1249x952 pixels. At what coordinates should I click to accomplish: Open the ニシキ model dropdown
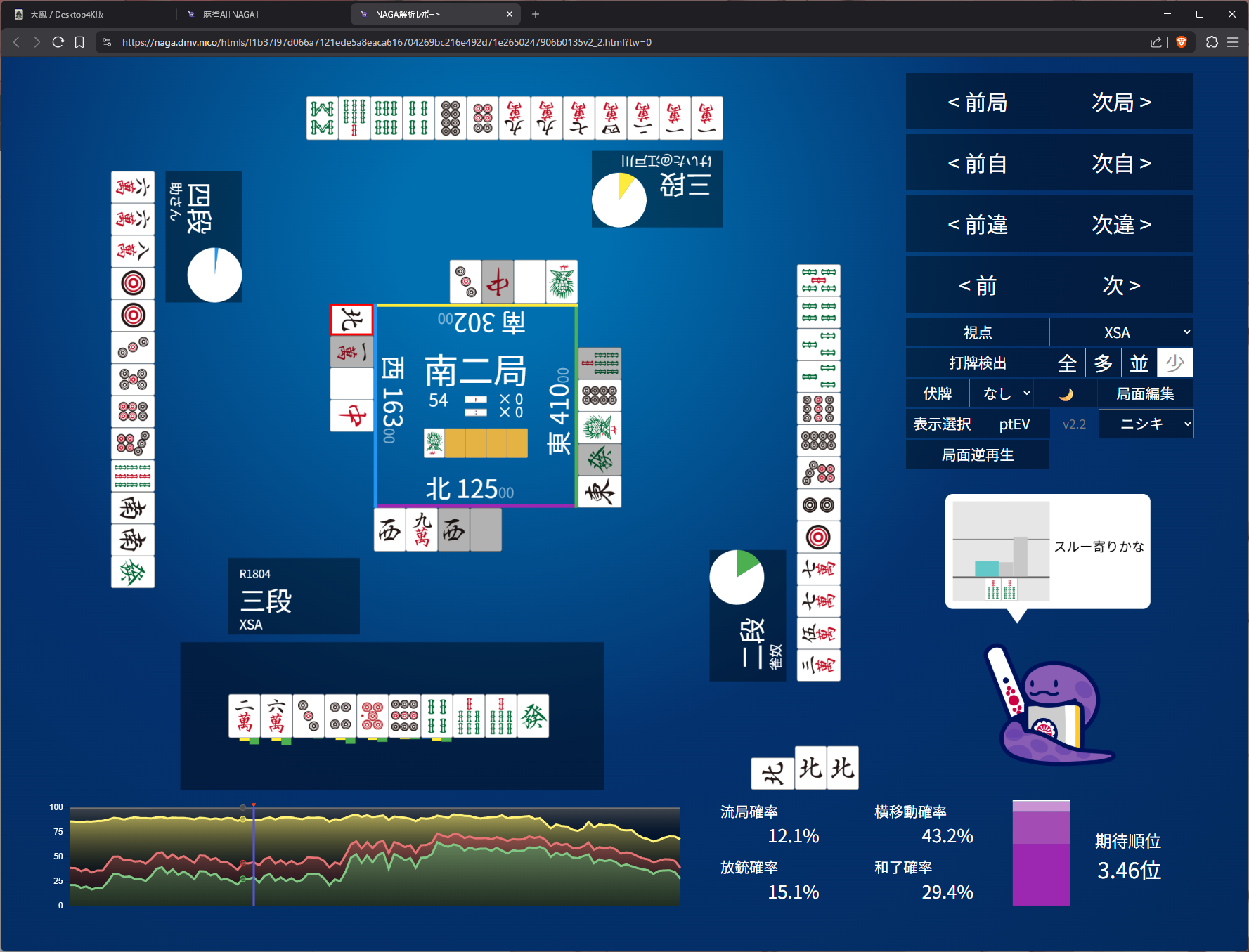pos(1146,424)
